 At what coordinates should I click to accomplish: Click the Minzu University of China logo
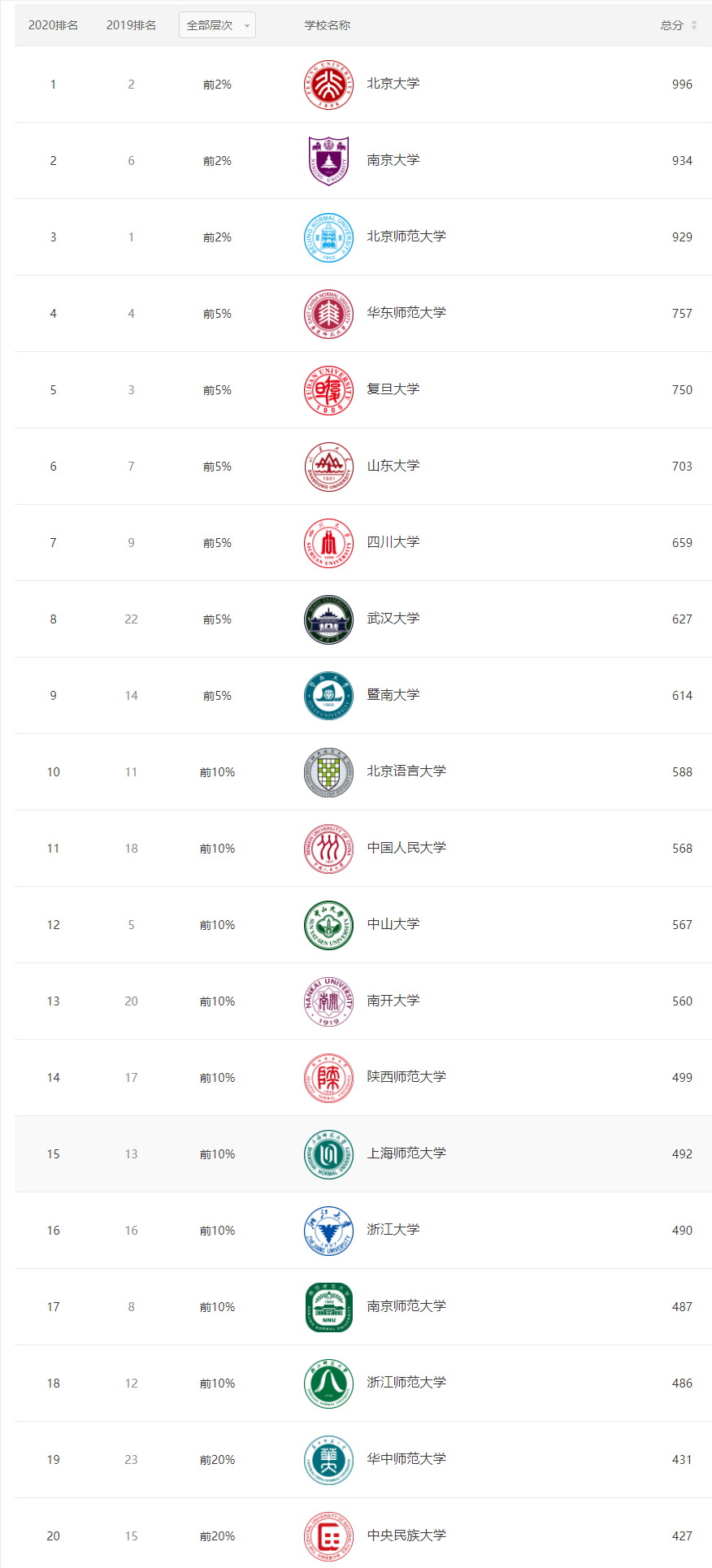click(x=328, y=1535)
